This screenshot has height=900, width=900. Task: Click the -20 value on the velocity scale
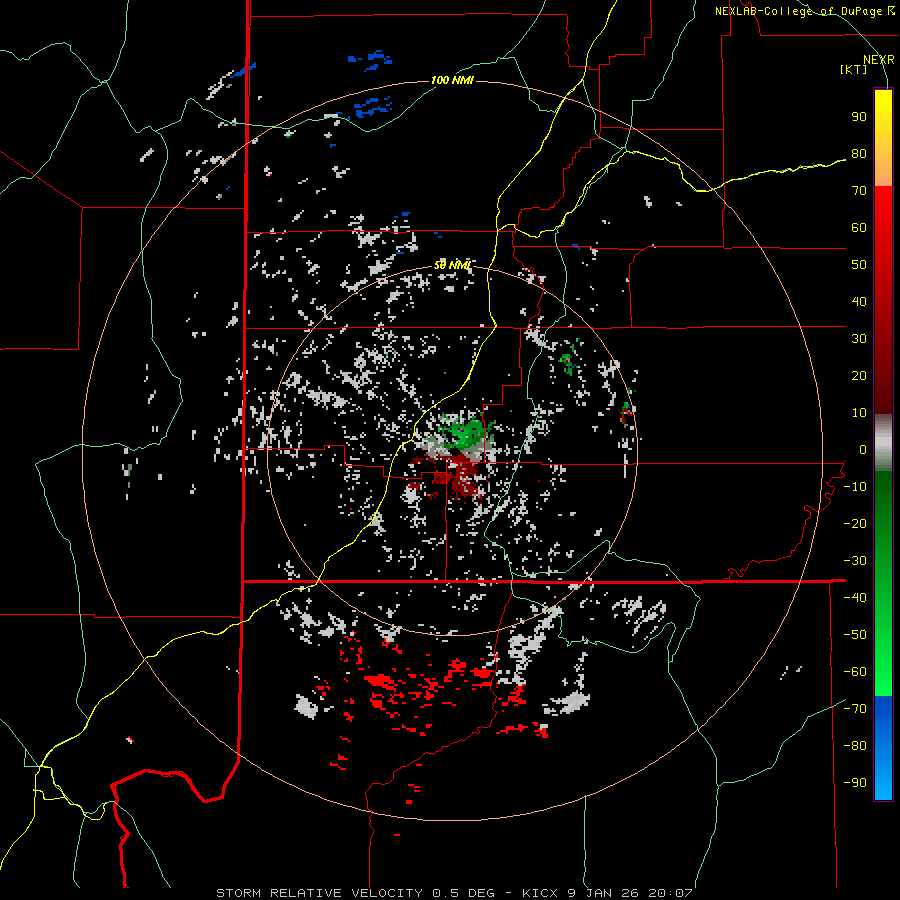pyautogui.click(x=855, y=524)
